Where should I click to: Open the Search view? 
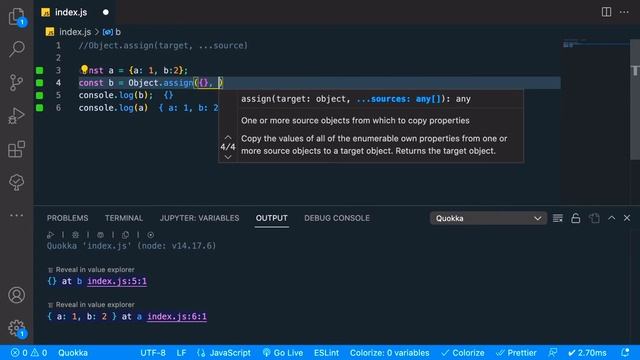tap(16, 49)
